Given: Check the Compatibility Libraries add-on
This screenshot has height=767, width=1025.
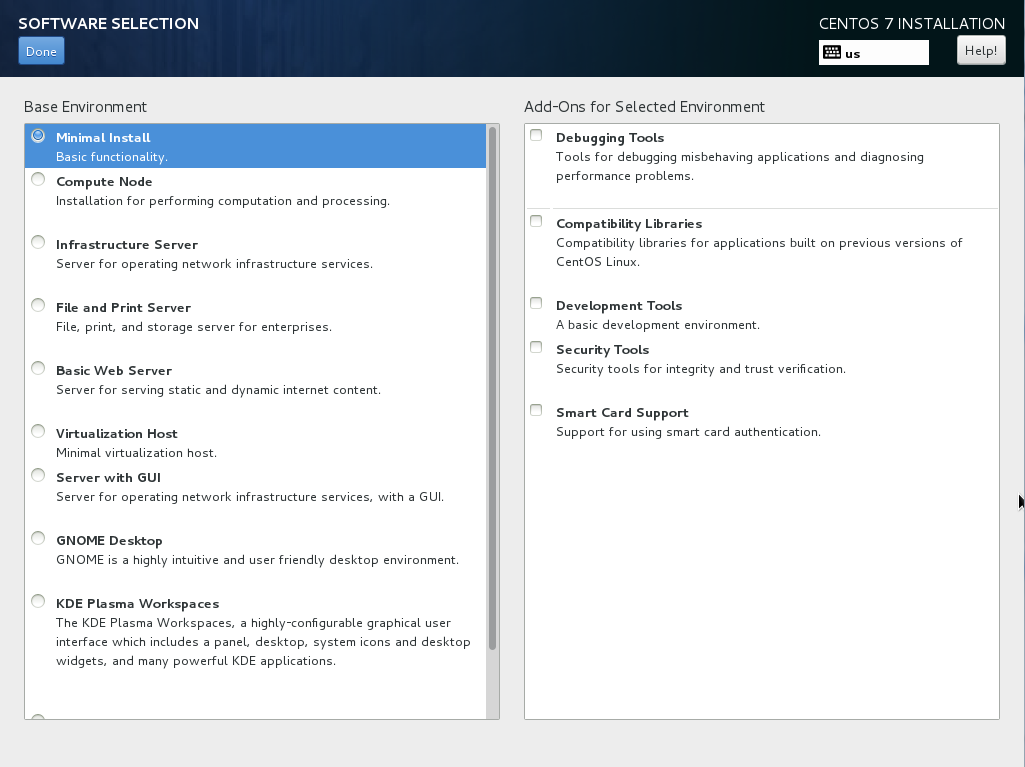Looking at the screenshot, I should coord(537,222).
